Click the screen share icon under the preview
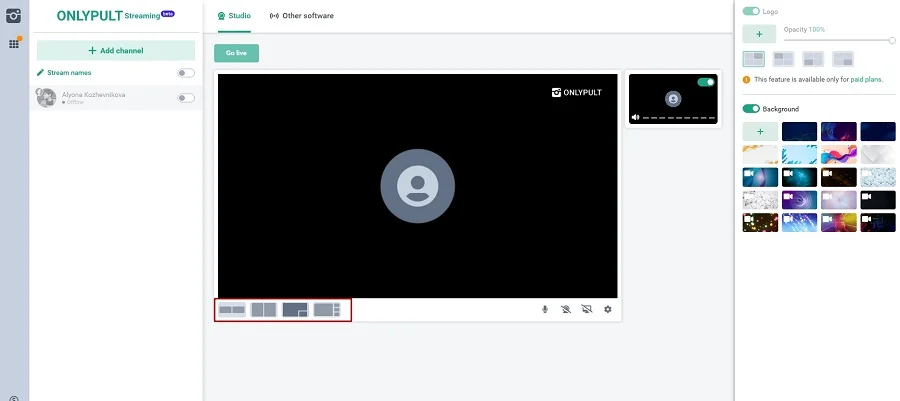Viewport: 900px width, 401px height. pyautogui.click(x=587, y=309)
